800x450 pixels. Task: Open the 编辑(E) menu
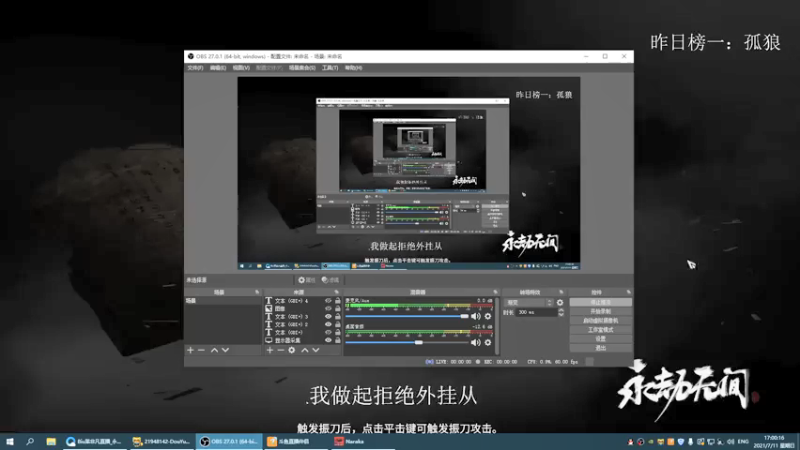(x=218, y=68)
